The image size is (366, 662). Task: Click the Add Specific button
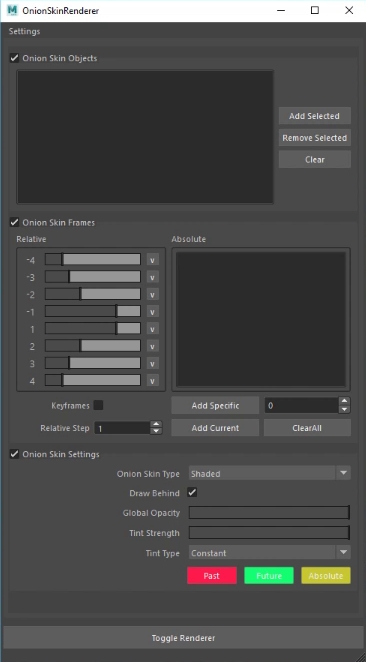coord(215,406)
